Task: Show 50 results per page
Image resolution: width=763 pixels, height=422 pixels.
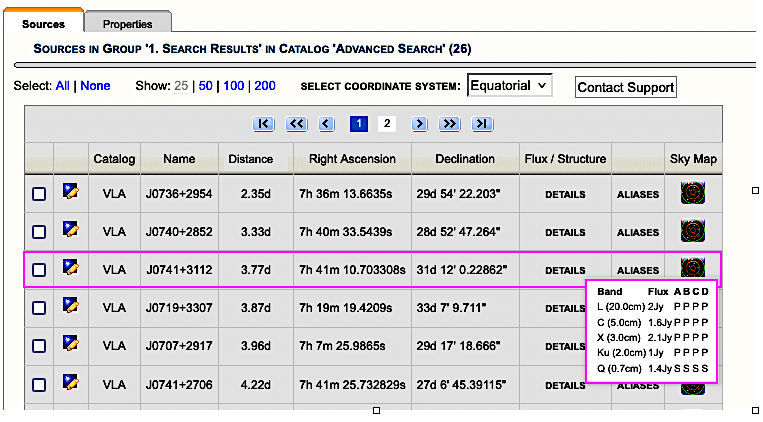Action: click(205, 86)
